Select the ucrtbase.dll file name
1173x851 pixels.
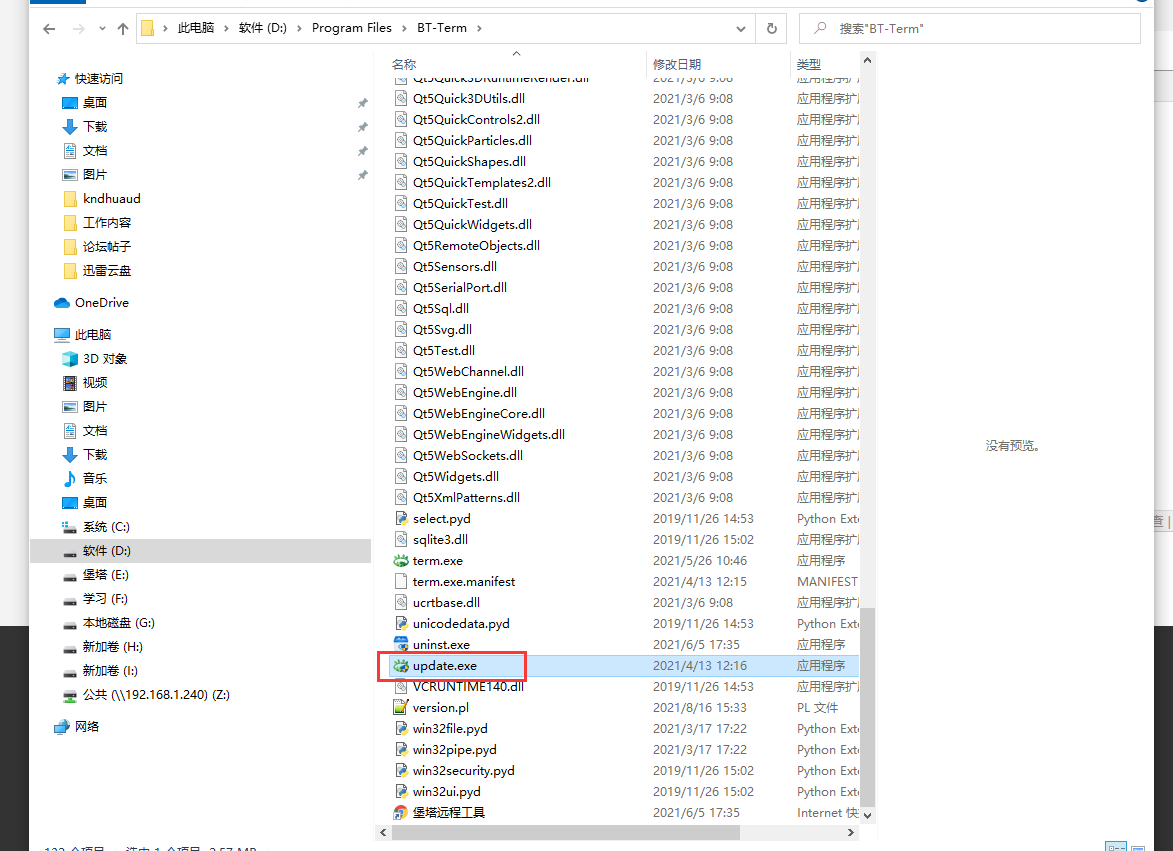pyautogui.click(x=447, y=602)
